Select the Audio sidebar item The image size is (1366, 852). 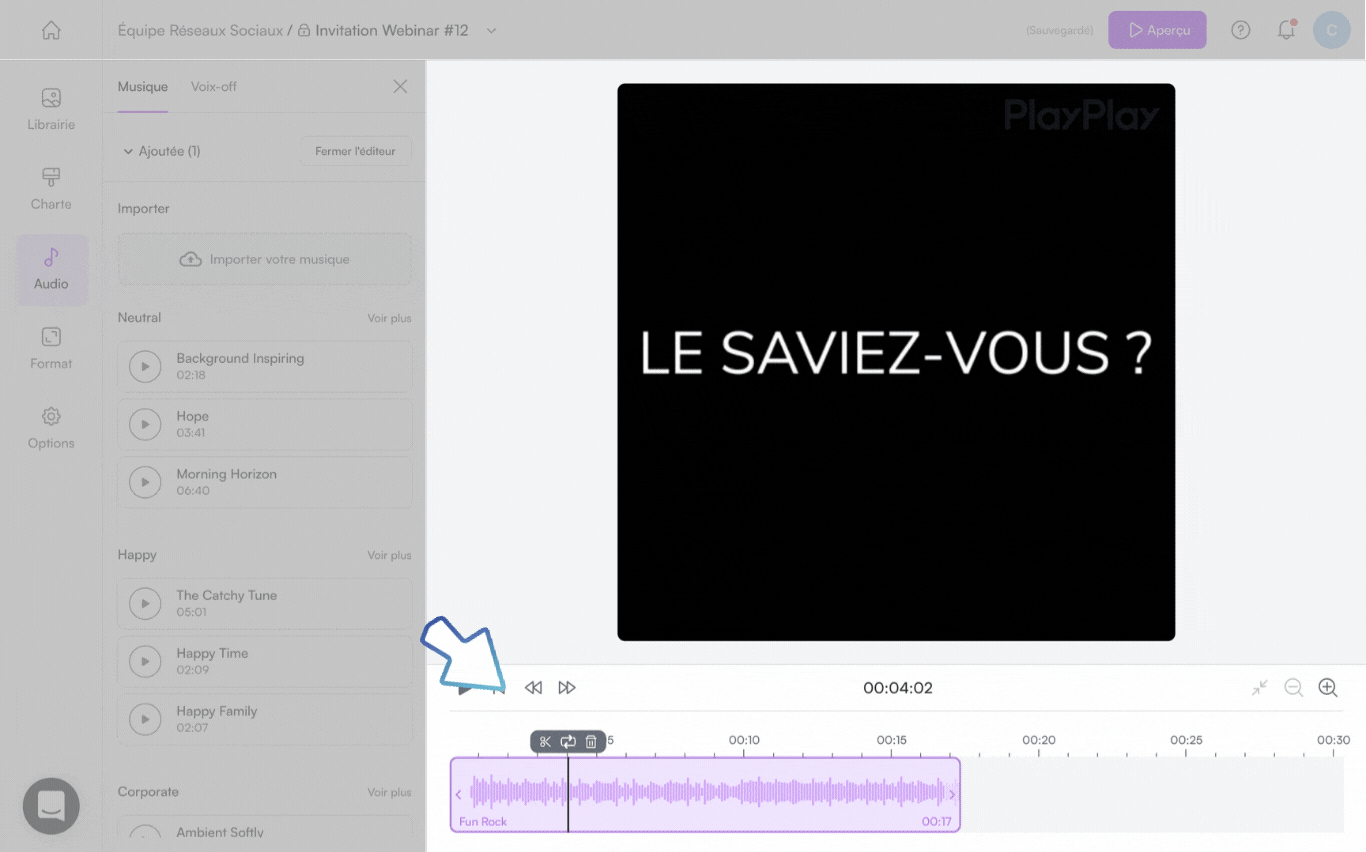click(x=51, y=270)
